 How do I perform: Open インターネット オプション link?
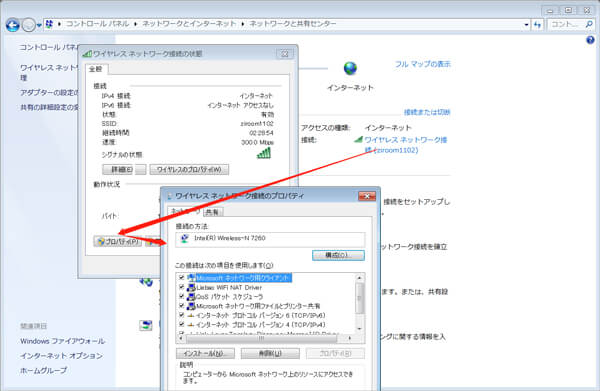(x=61, y=356)
